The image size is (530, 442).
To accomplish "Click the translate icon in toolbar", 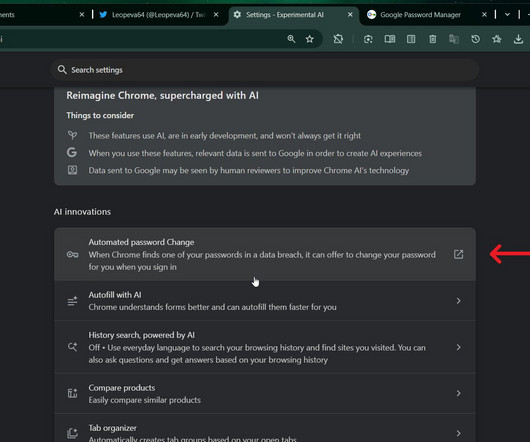I will (x=454, y=39).
